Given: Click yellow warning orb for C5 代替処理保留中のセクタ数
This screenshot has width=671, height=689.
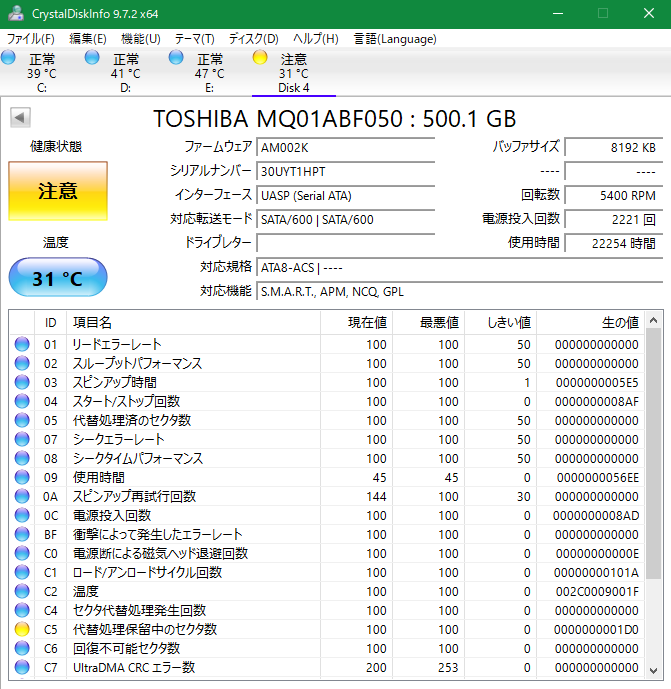Looking at the screenshot, I should coord(22,629).
